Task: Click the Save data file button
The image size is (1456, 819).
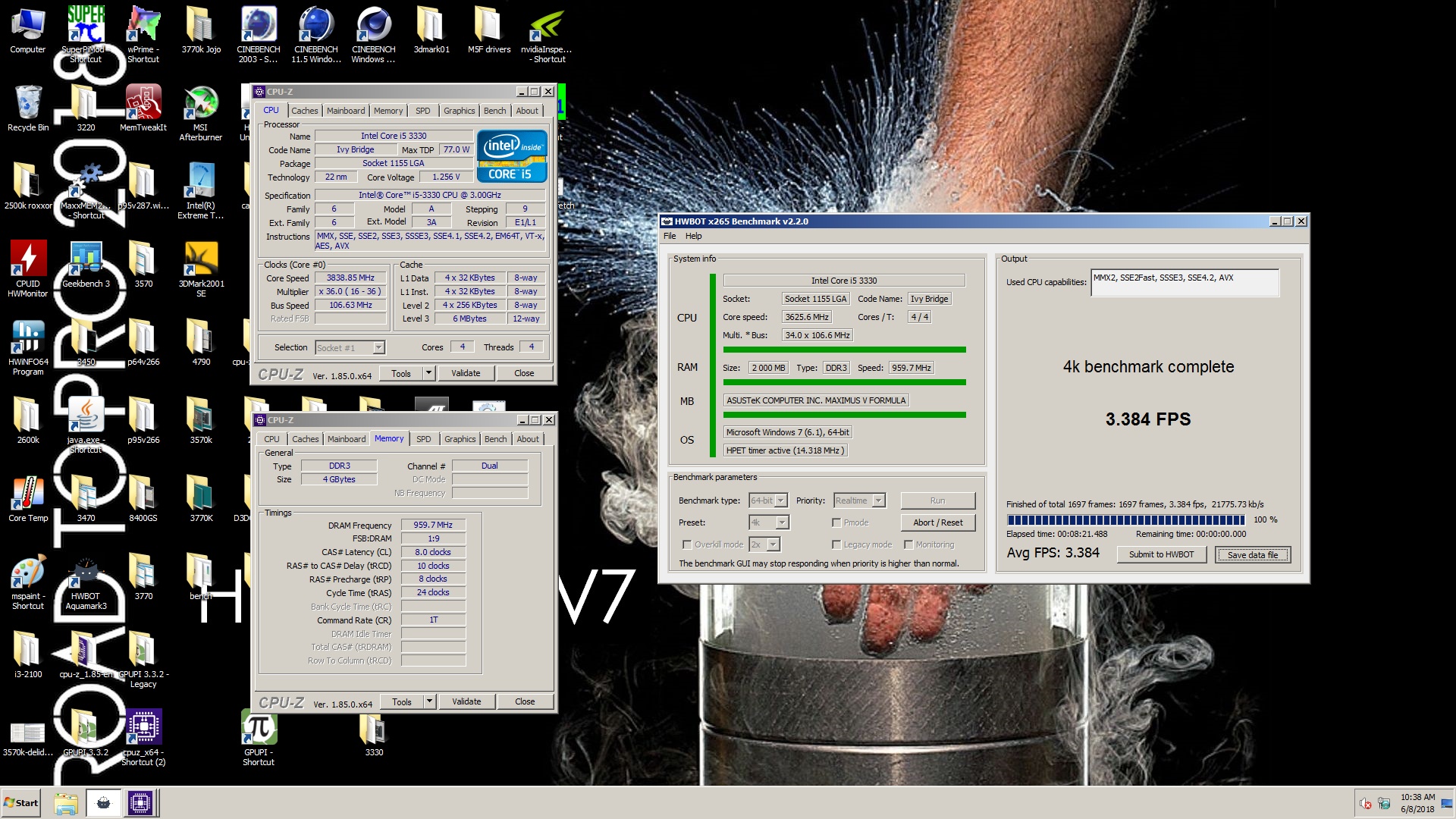Action: (1252, 554)
